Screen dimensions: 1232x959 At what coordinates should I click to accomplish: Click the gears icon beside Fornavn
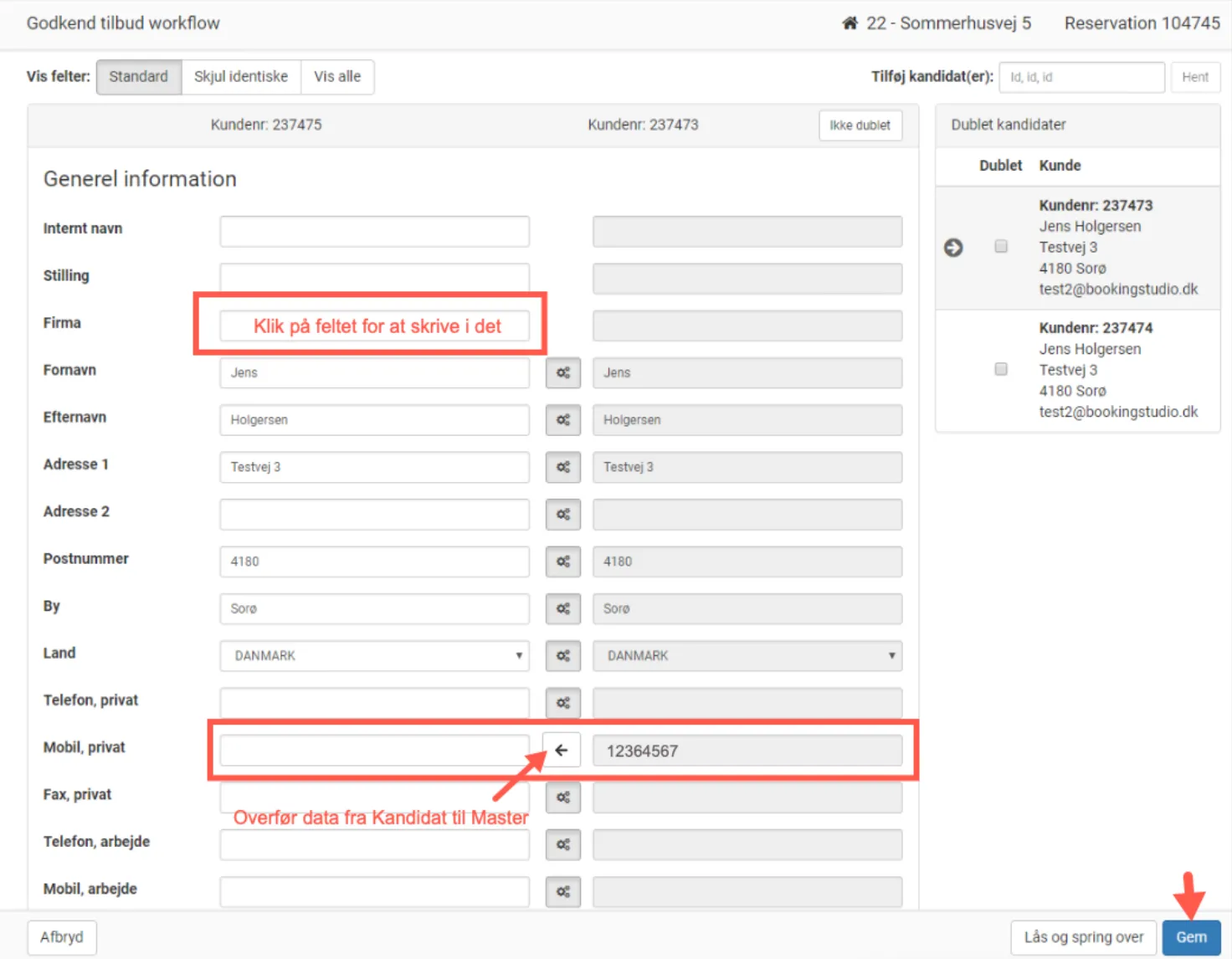[x=563, y=373]
